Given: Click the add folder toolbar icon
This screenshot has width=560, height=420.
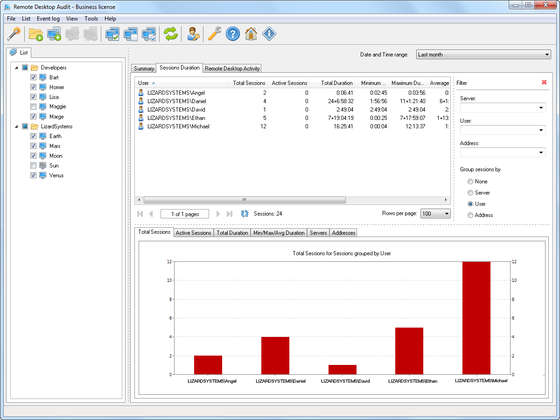Looking at the screenshot, I should 36,34.
